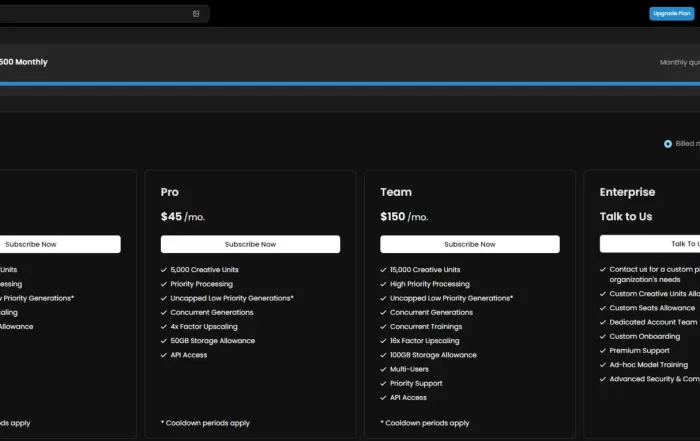
Task: Select the Billed monthly radio option
Action: tap(668, 144)
